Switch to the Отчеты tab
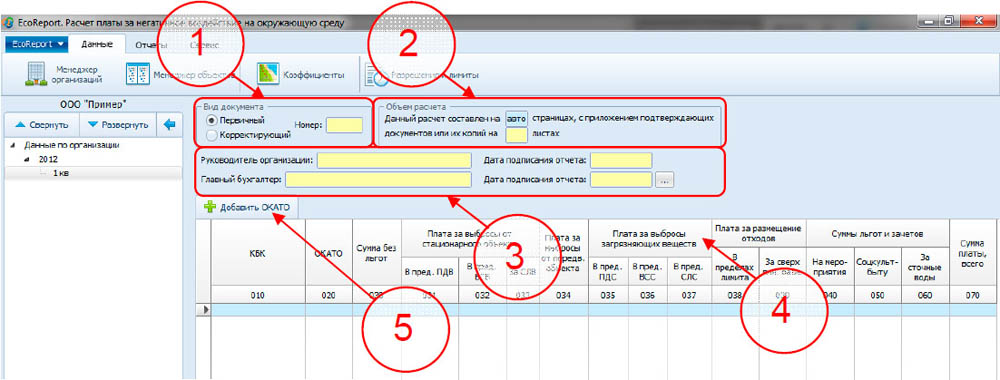Screen dimensions: 1000x380 (151, 45)
